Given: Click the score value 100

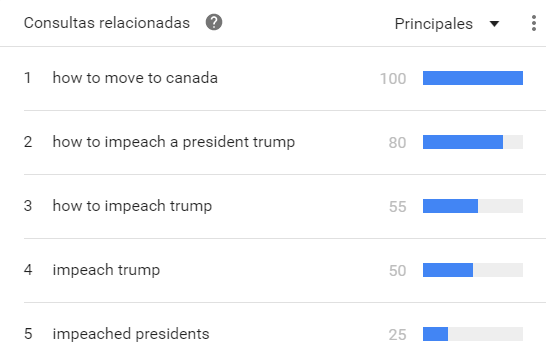Looking at the screenshot, I should 393,78.
